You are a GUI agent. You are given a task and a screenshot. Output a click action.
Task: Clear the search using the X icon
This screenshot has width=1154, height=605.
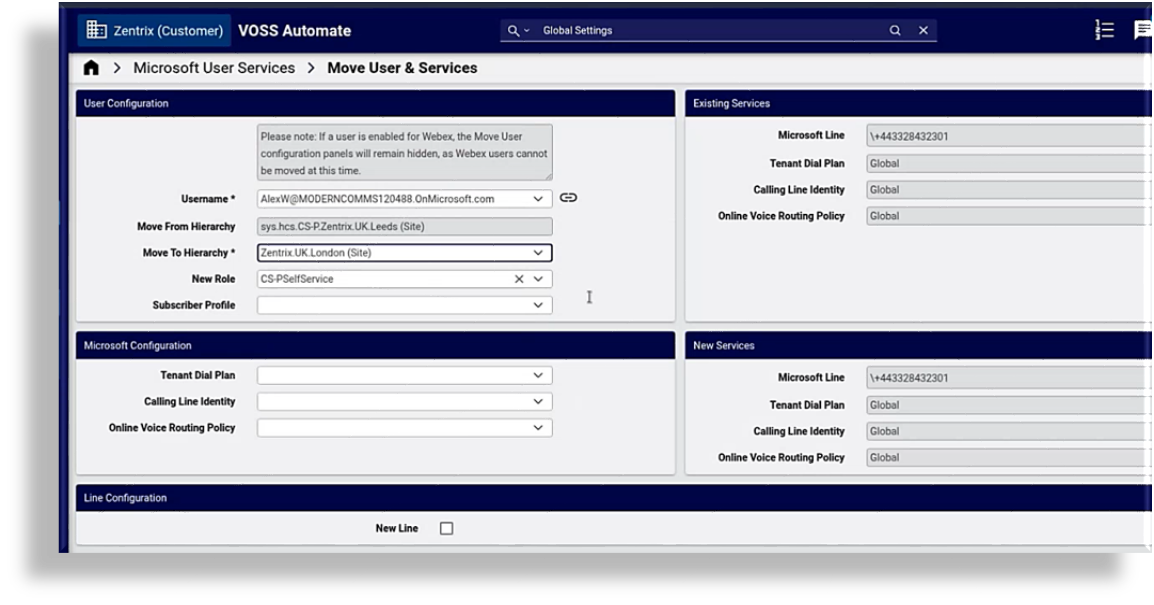pyautogui.click(x=922, y=30)
